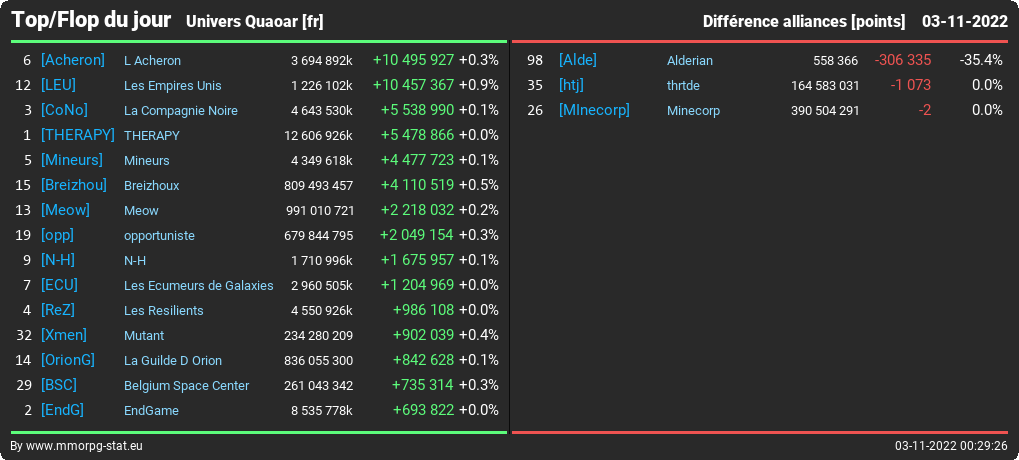Click the points total 4 349 618k
Screen dimensions: 1019x460
pyautogui.click(x=322, y=161)
